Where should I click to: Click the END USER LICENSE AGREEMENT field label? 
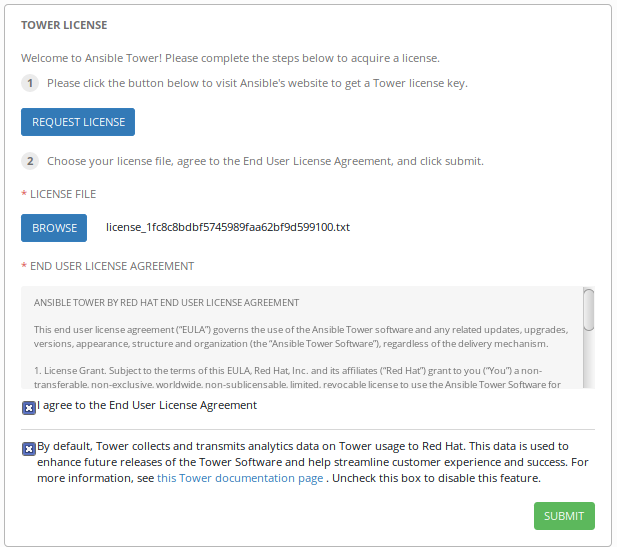coord(111,266)
